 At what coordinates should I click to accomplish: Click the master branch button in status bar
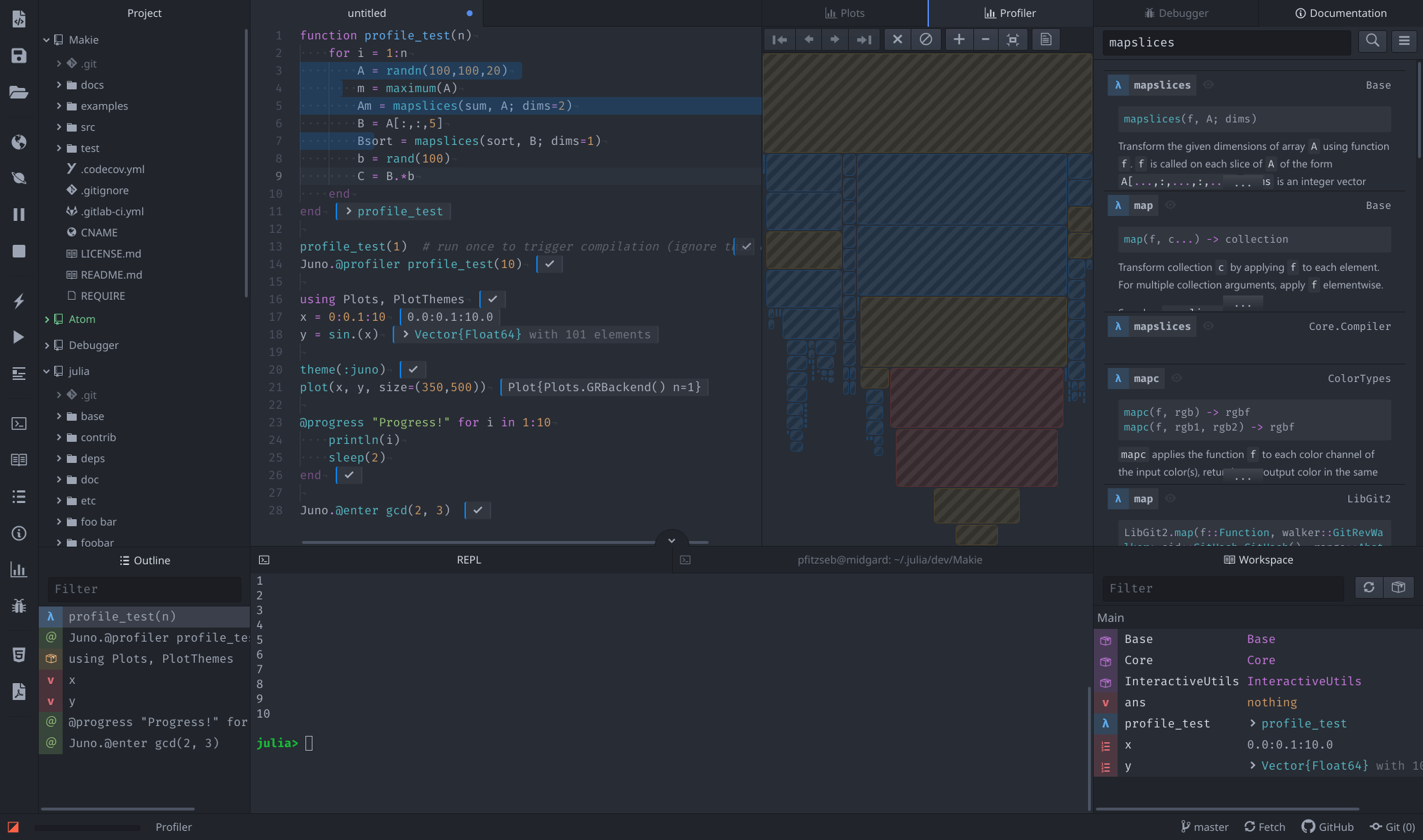coord(1204,827)
